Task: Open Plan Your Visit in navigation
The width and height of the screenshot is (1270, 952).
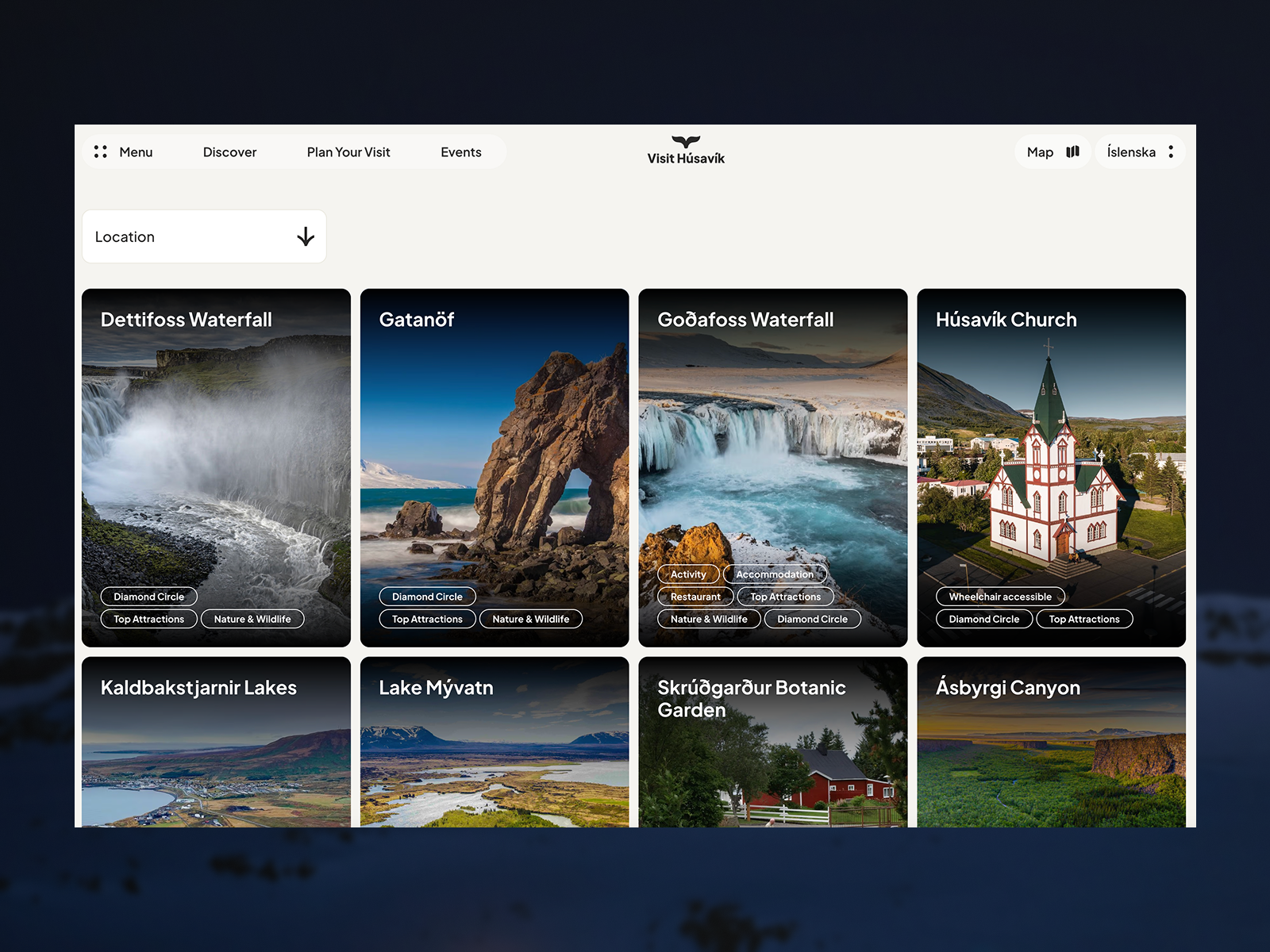Action: pos(348,152)
